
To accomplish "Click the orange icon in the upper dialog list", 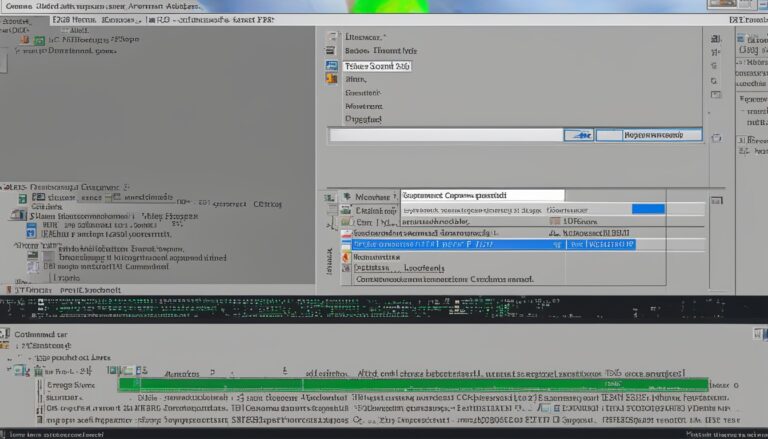I will [331, 78].
